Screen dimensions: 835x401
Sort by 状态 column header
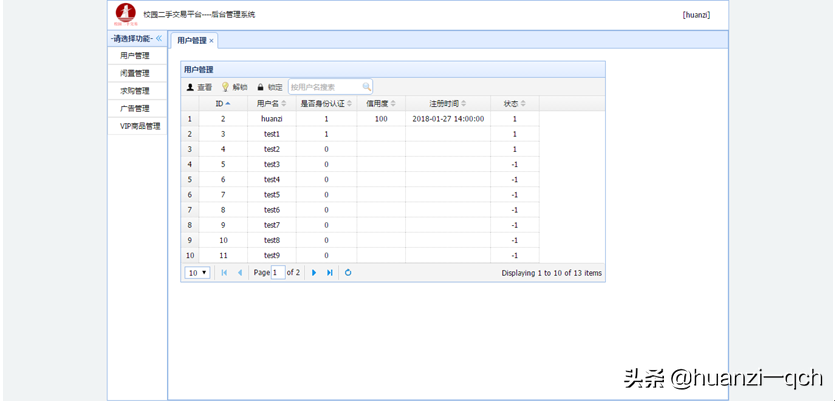(x=515, y=103)
